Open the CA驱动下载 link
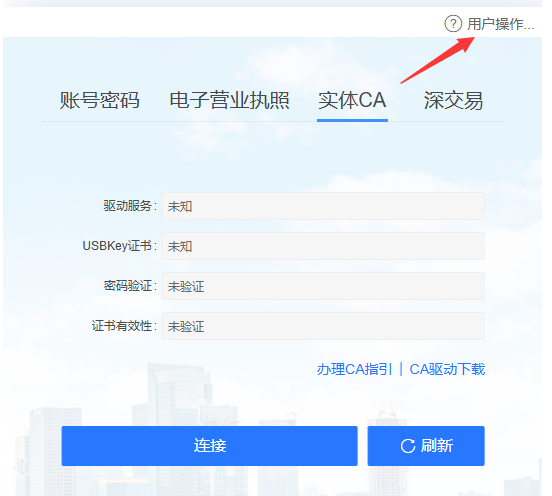Screen dimensions: 552x496 (447, 369)
